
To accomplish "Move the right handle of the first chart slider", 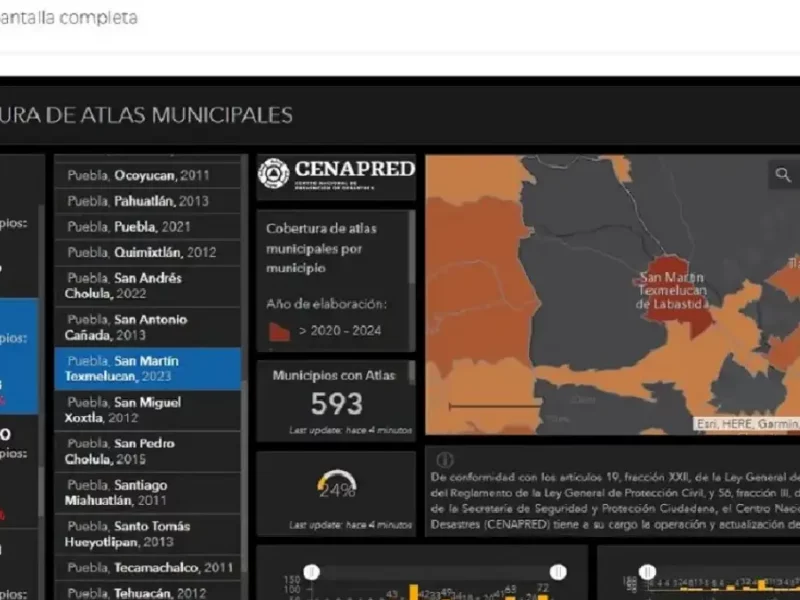I will point(558,572).
